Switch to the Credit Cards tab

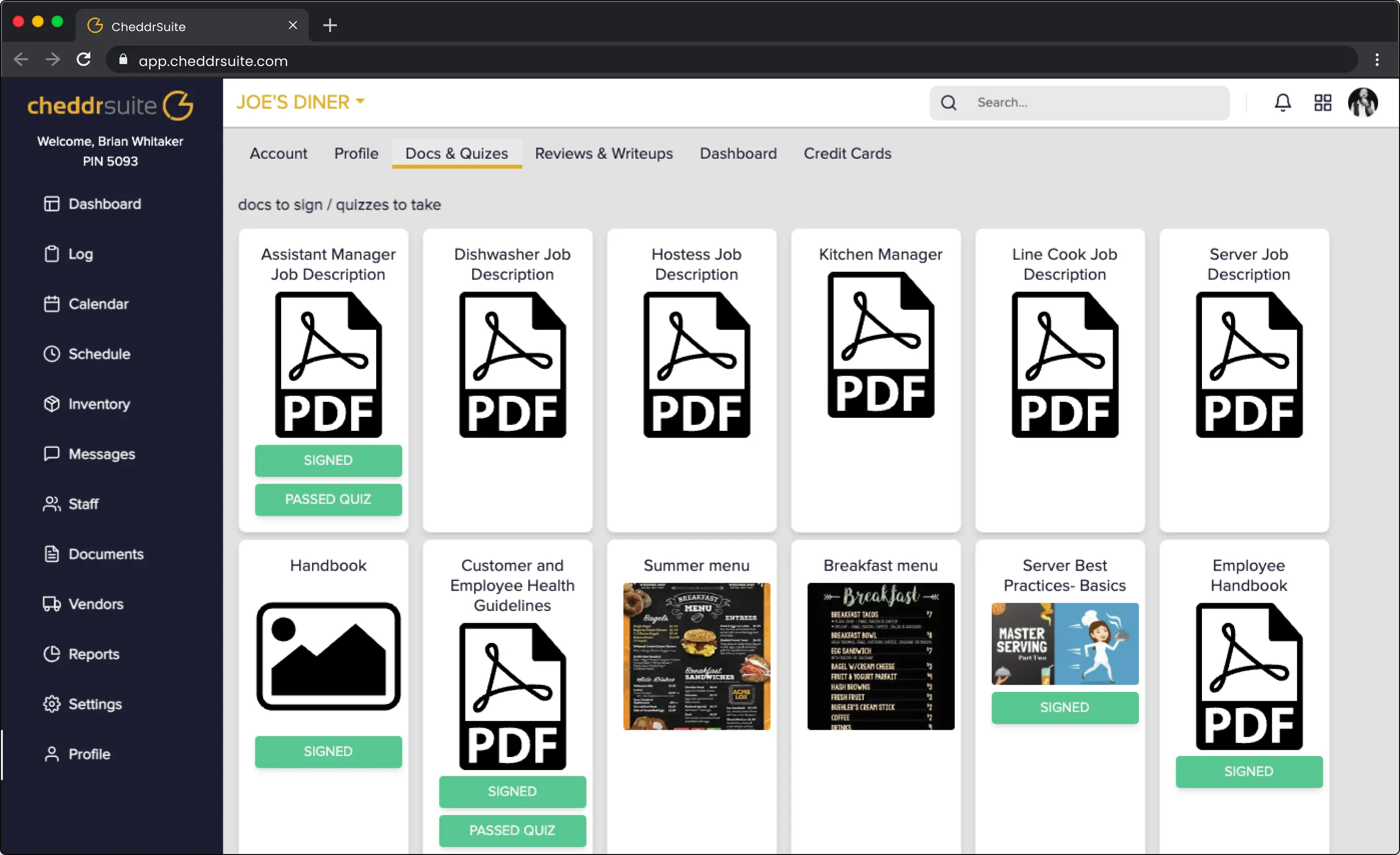(847, 153)
